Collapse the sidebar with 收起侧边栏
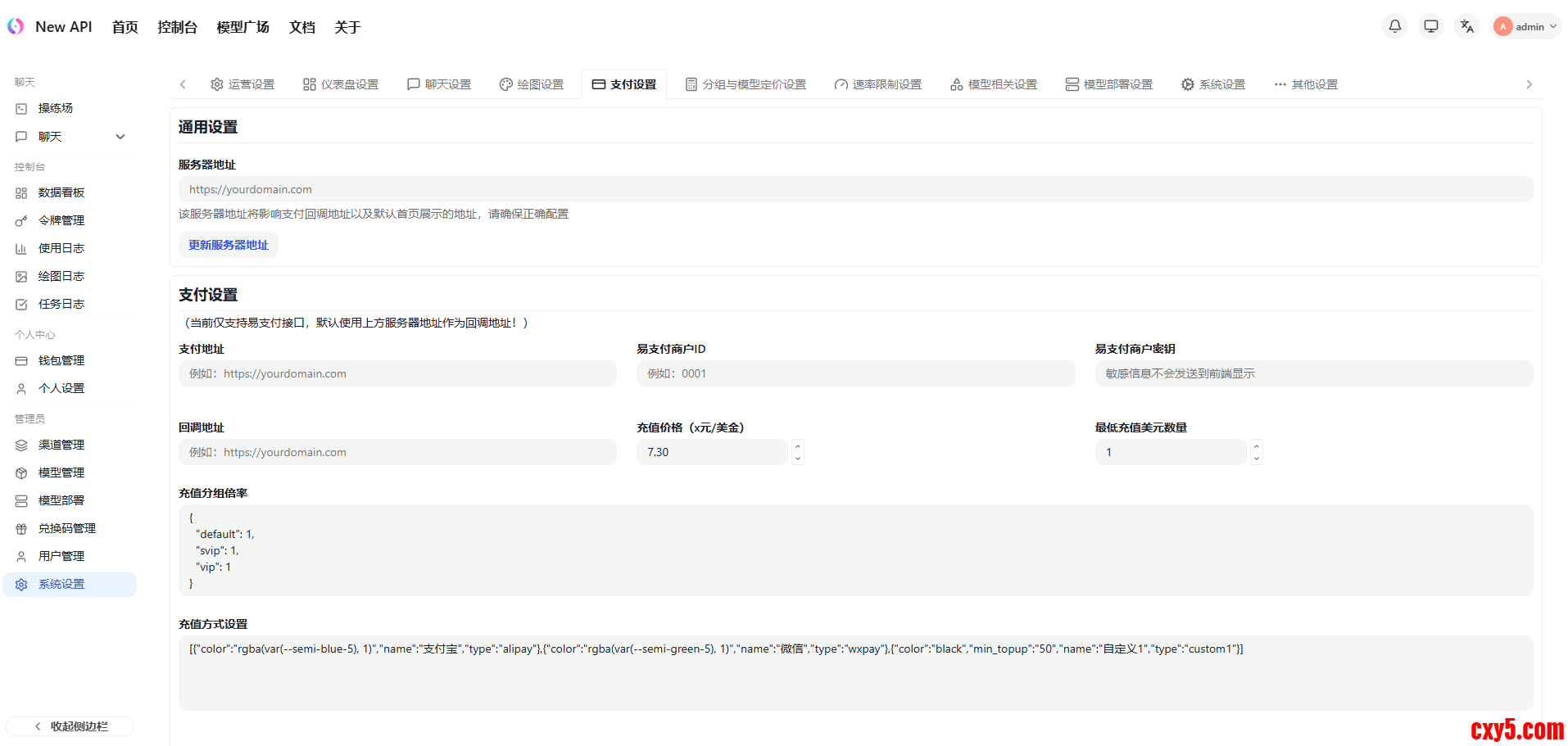Image resolution: width=1568 pixels, height=746 pixels. pos(70,726)
